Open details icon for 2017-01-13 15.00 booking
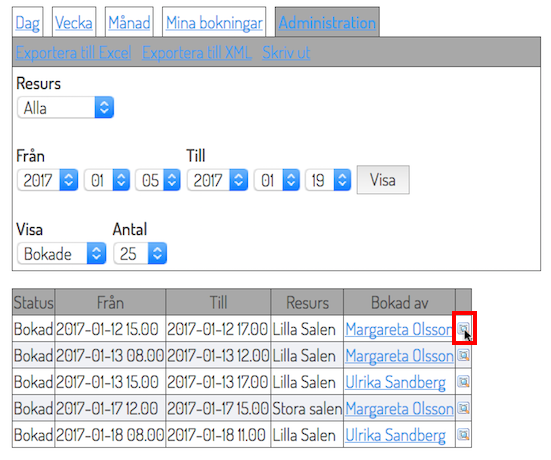 pyautogui.click(x=464, y=381)
